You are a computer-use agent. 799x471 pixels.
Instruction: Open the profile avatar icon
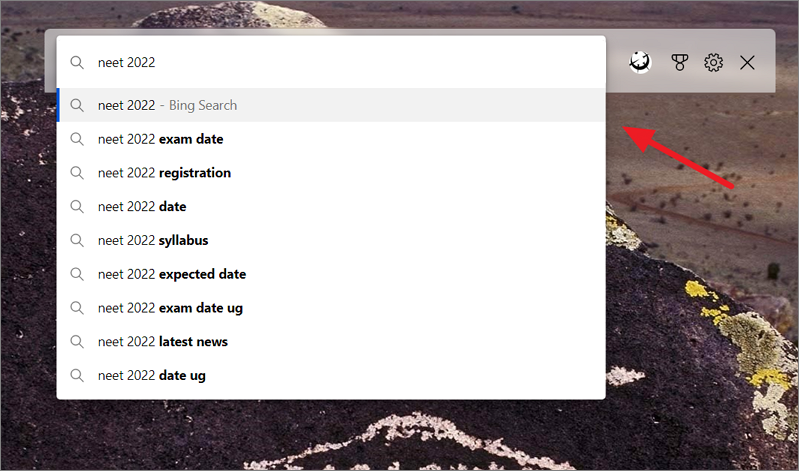click(x=640, y=63)
